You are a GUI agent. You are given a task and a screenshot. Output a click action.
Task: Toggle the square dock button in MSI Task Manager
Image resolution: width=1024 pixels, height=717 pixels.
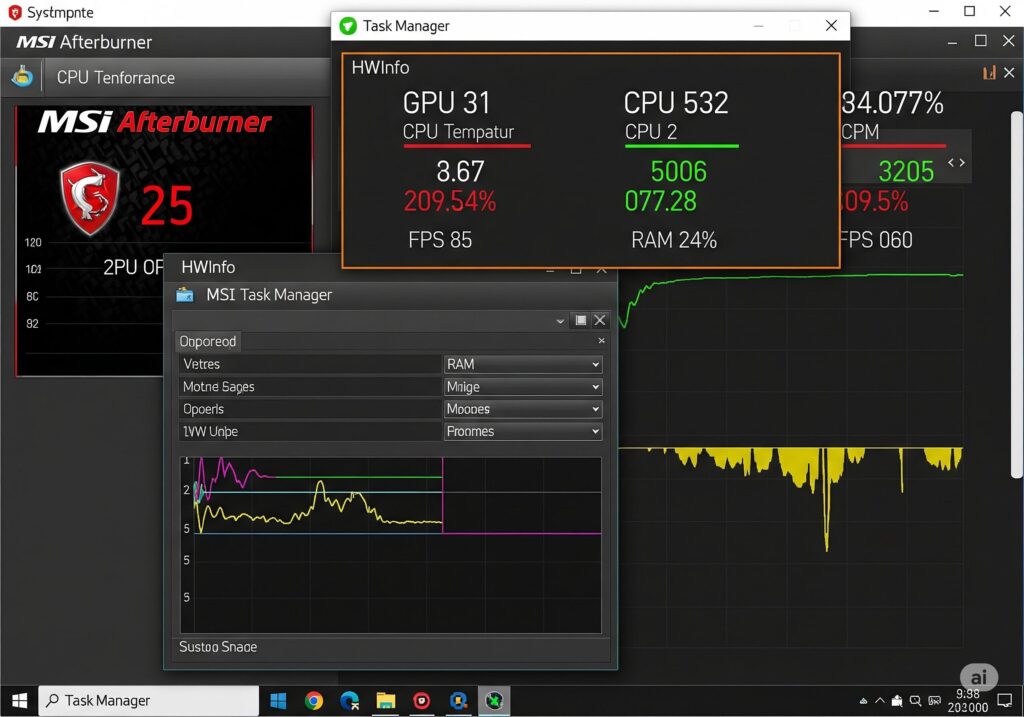click(x=580, y=320)
